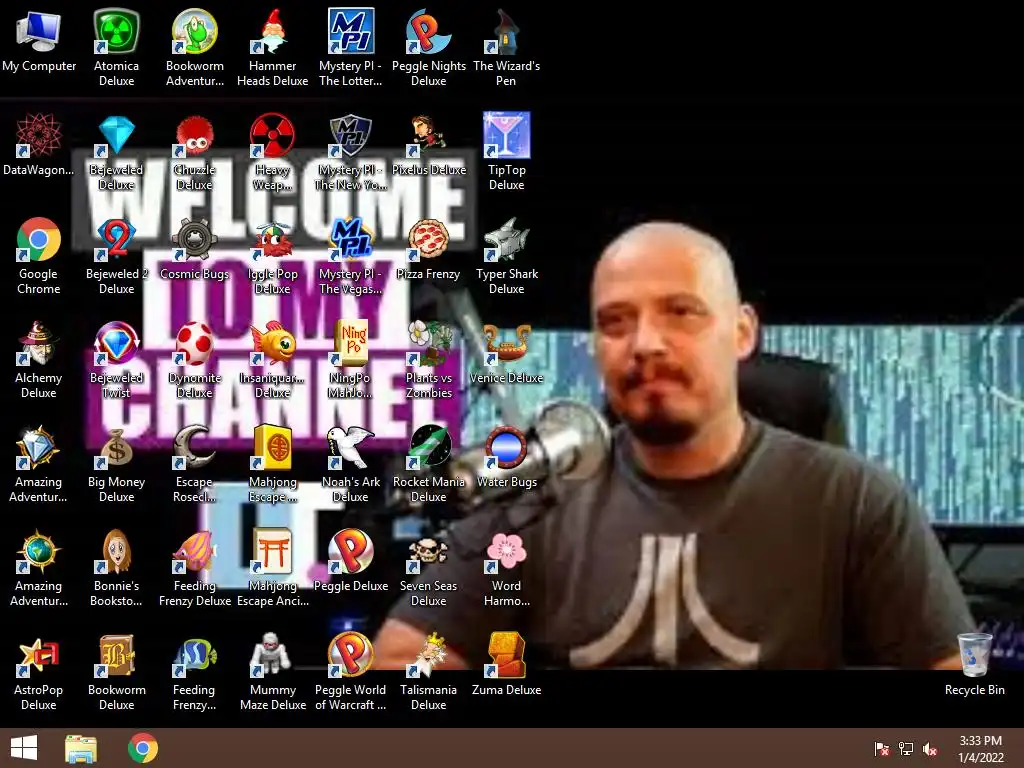Screen dimensions: 1024x768
Task: Open Seven Seas Deluxe icon
Action: pos(428,568)
